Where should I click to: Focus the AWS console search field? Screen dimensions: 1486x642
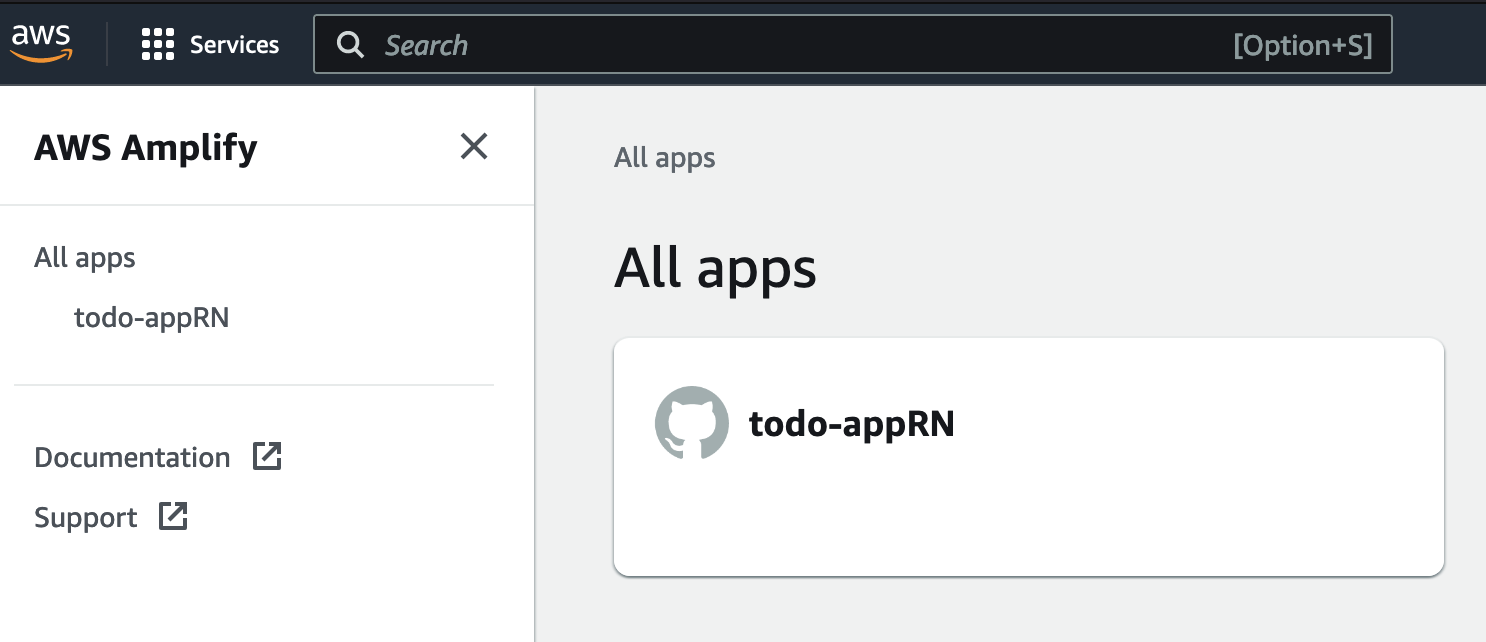[852, 45]
